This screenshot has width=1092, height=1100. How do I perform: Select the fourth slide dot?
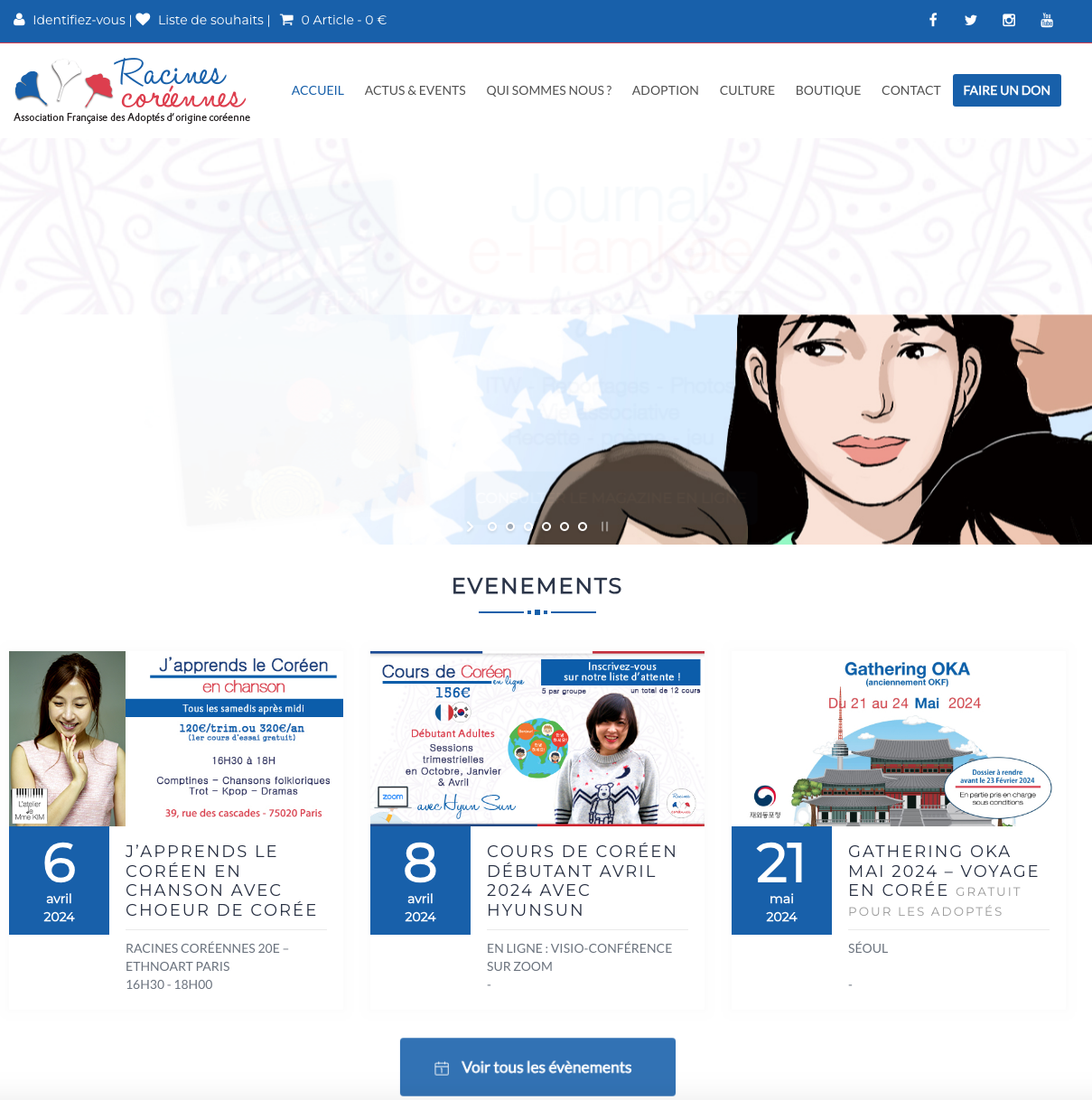[546, 527]
